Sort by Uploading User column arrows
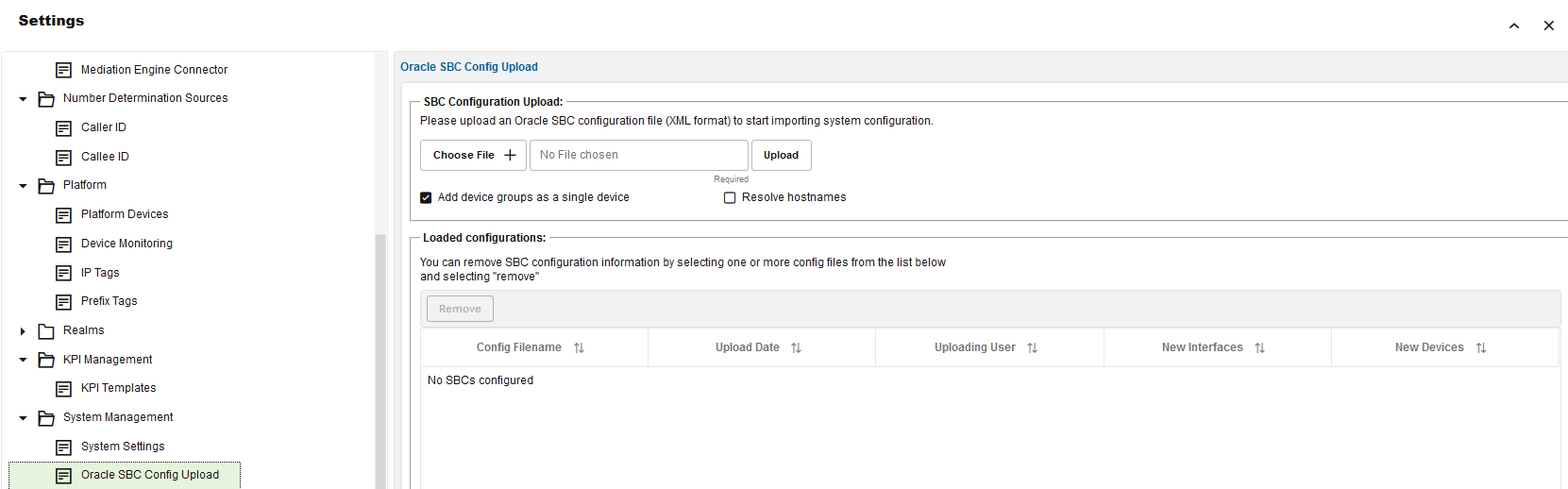 coord(1032,348)
